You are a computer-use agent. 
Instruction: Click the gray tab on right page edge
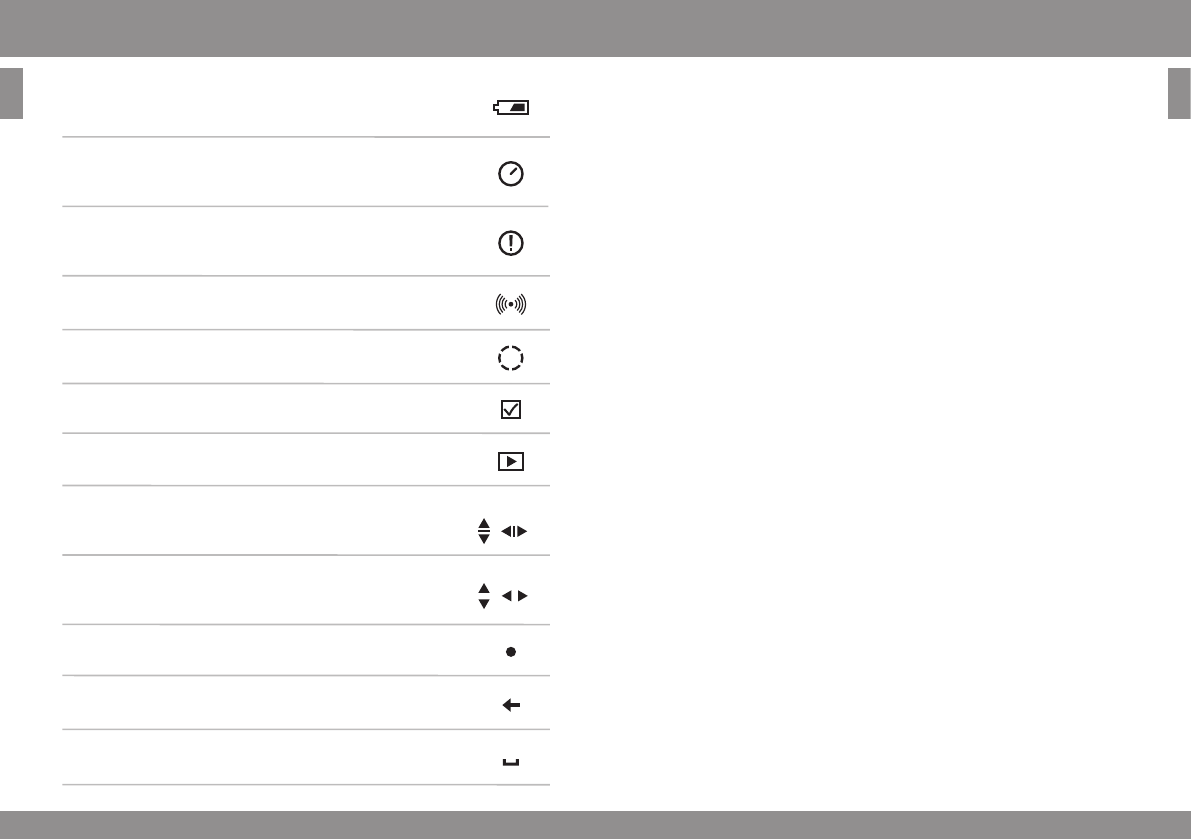point(1179,93)
